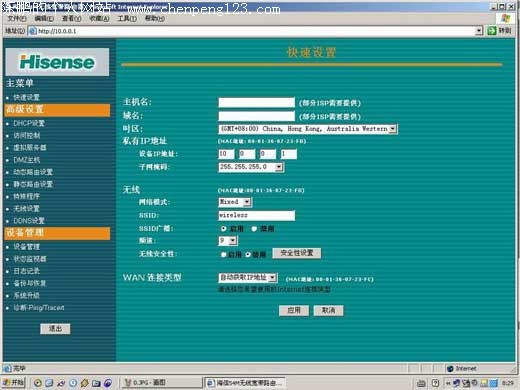Click the last device IP octet field (1)
Screen dimensions: 520x390
pyautogui.click(x=288, y=154)
